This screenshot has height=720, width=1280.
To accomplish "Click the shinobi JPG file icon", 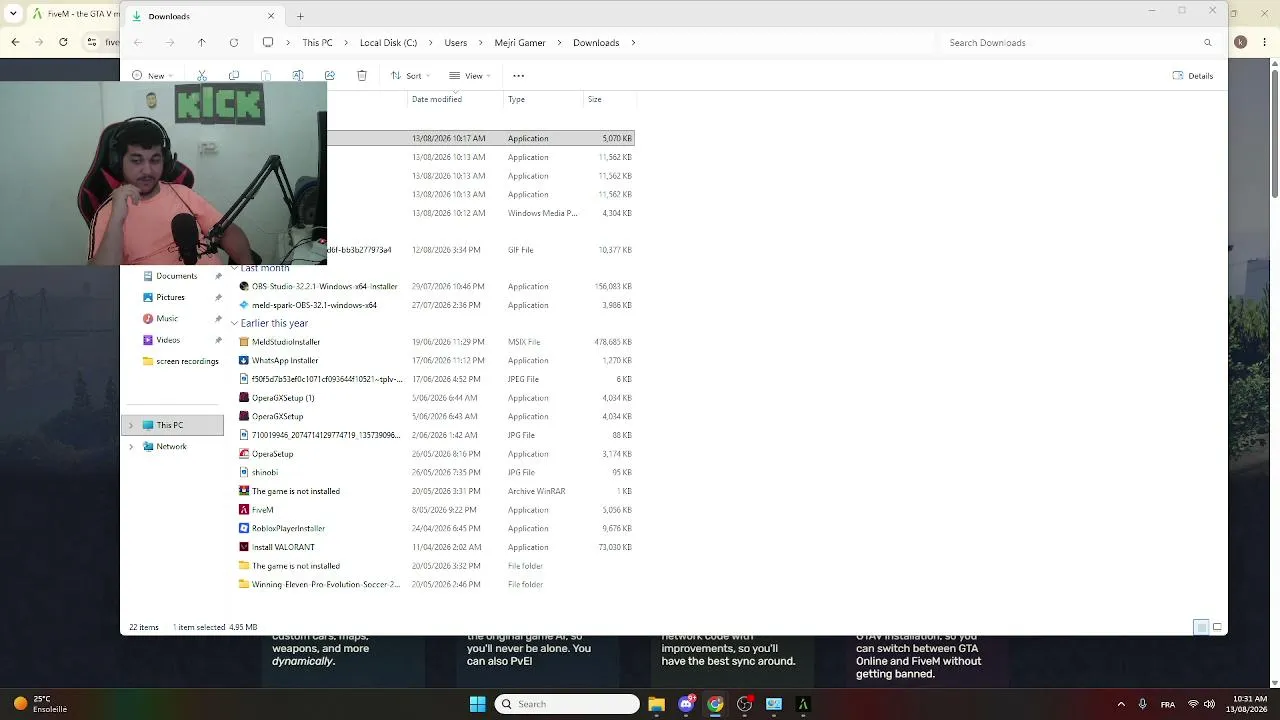I will pos(244,472).
